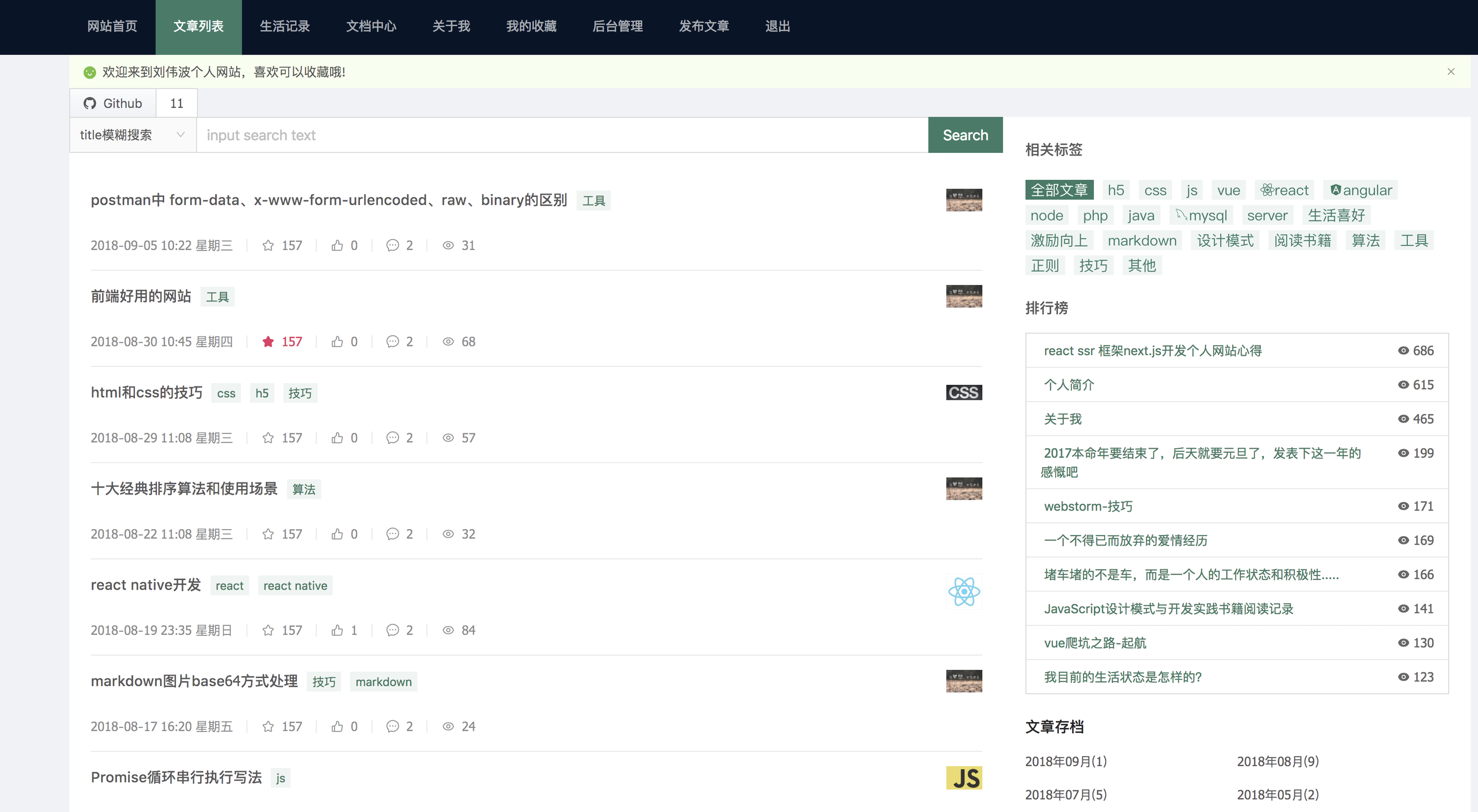Open the 2018年09月 archive link

coord(1066,761)
